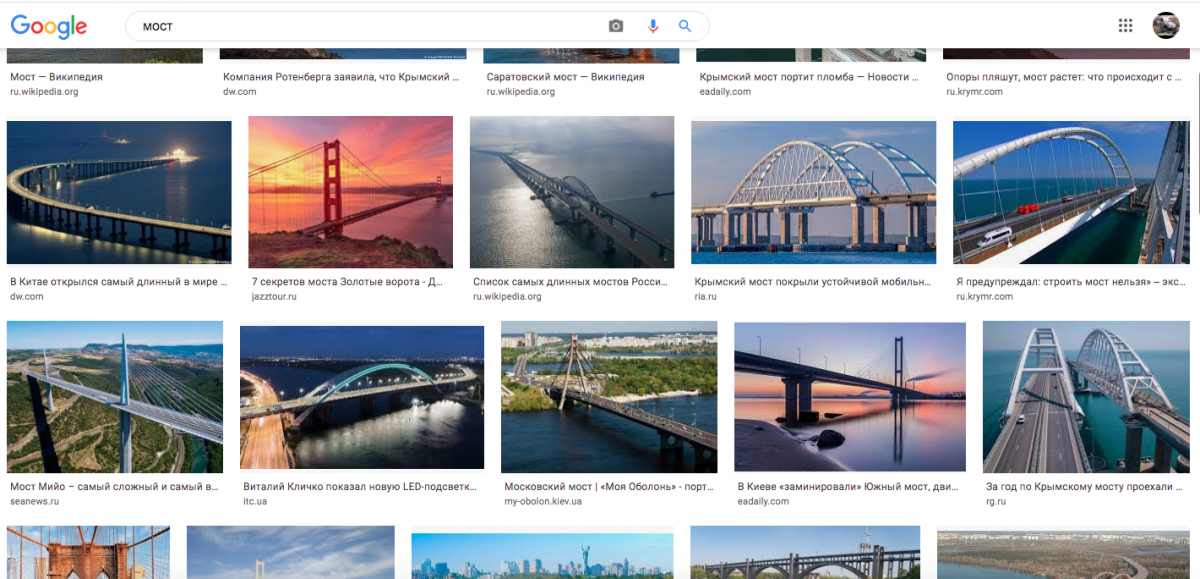1200x579 pixels.
Task: Open '7 секретов моста Золотые ворота' link
Action: pos(346,282)
